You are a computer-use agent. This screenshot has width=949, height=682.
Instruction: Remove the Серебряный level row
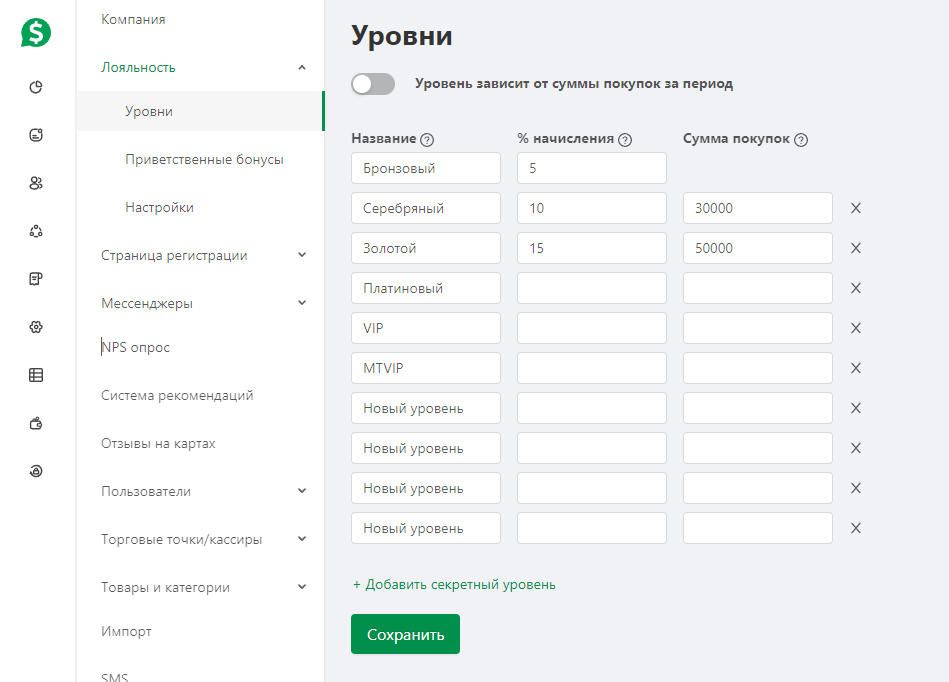pyautogui.click(x=856, y=208)
